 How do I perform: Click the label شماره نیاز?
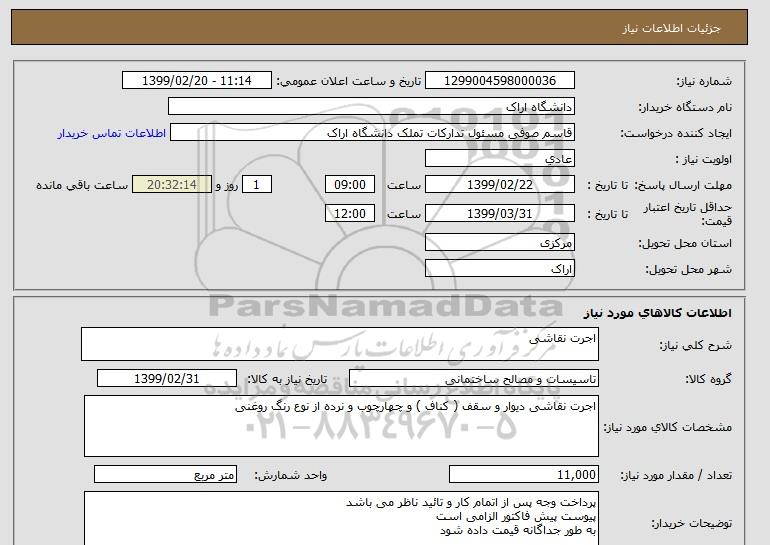[704, 82]
